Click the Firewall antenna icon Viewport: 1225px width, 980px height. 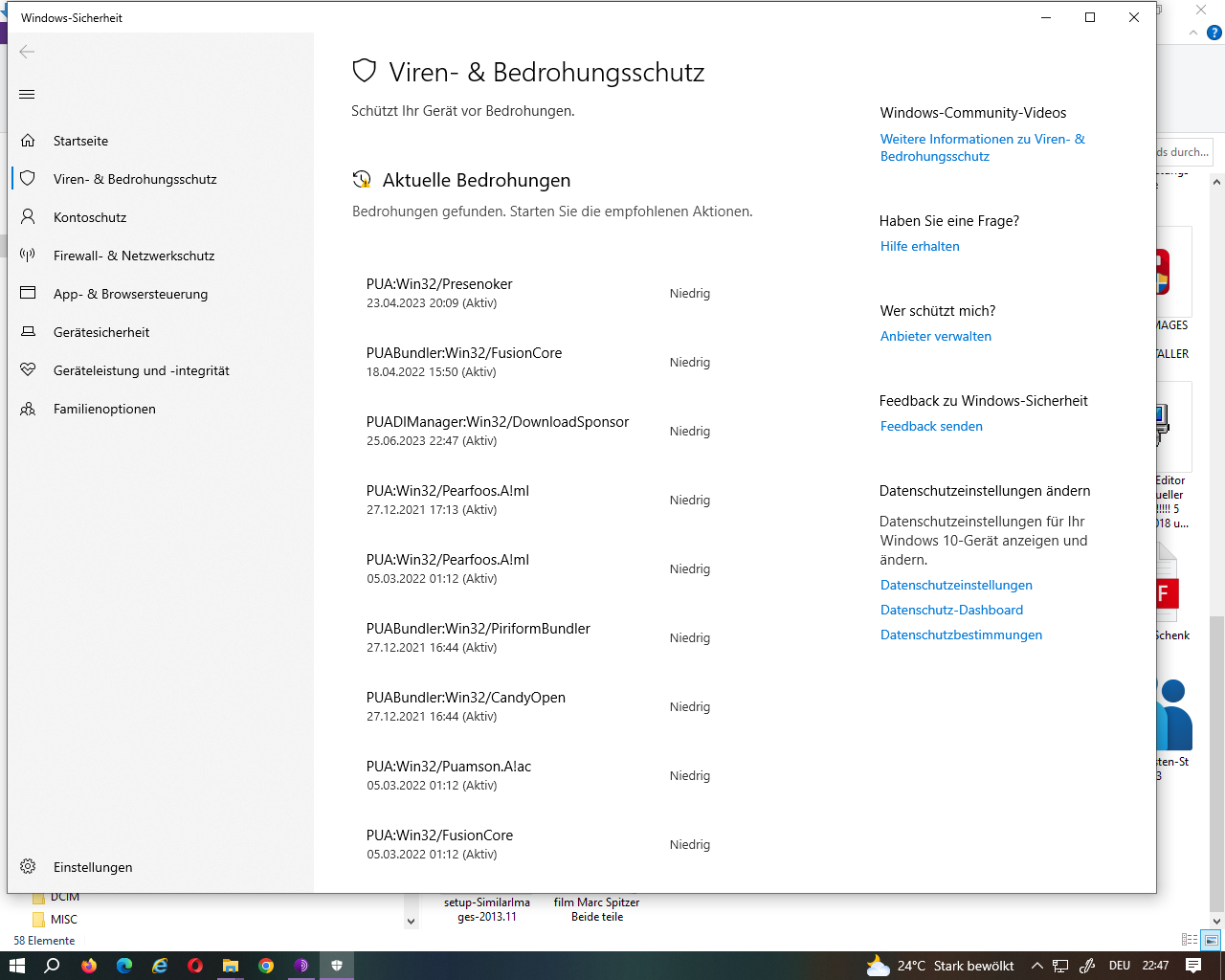pos(28,256)
